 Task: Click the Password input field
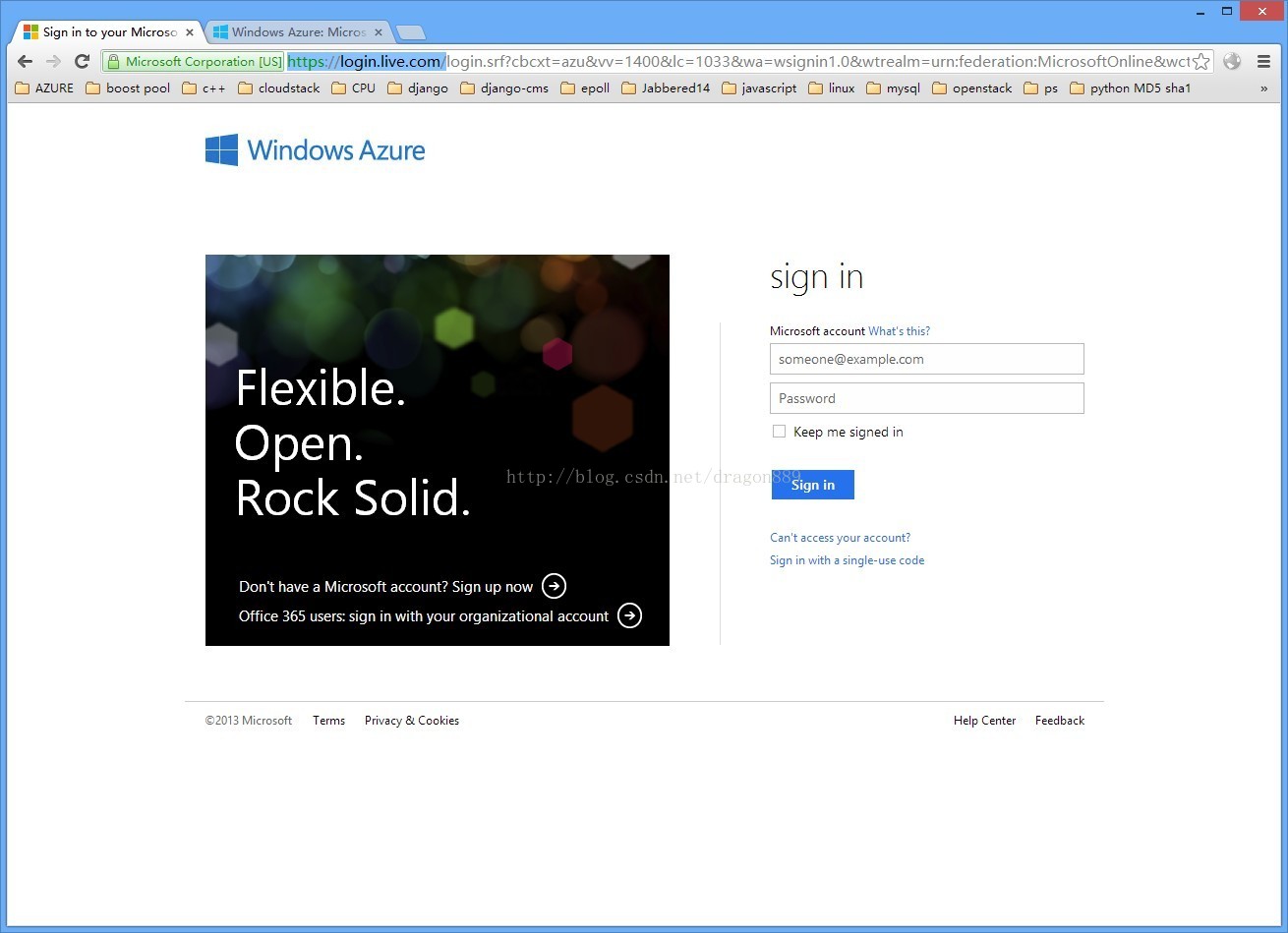pyautogui.click(x=927, y=398)
